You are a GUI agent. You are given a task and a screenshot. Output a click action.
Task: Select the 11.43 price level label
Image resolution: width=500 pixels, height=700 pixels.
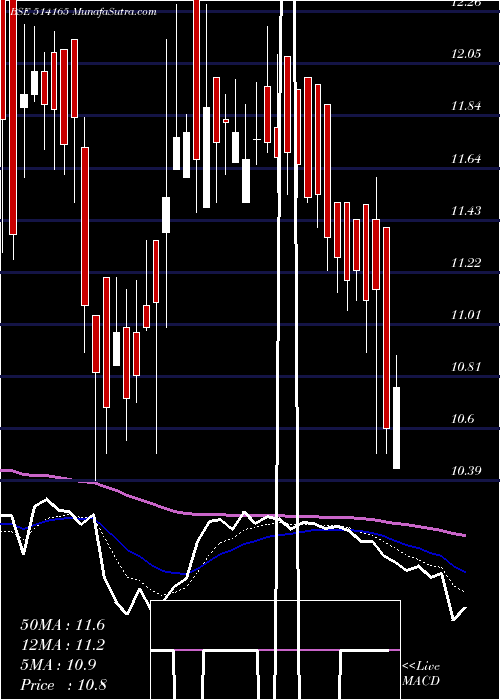[x=466, y=210]
